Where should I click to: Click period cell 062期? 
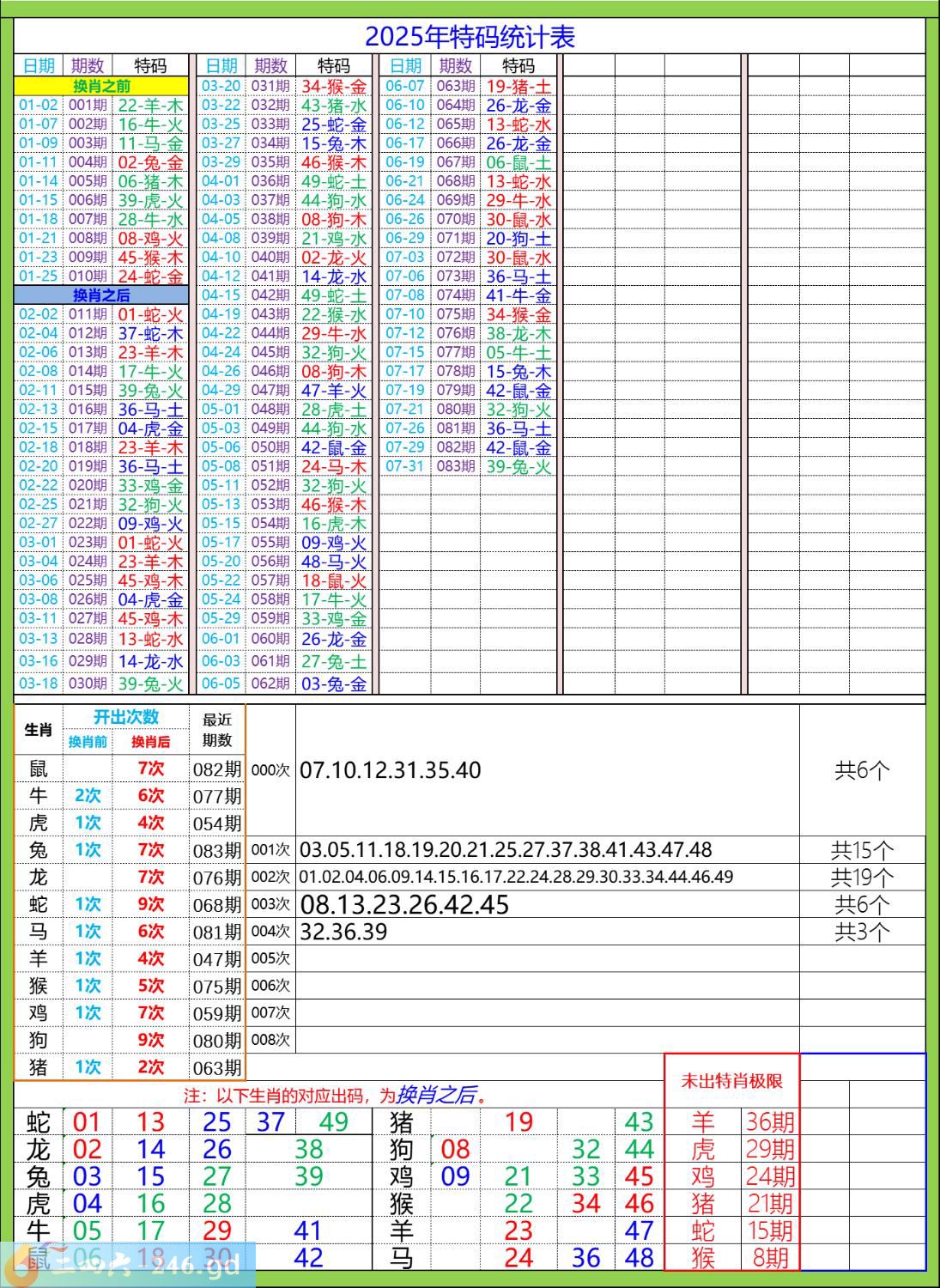coord(270,683)
